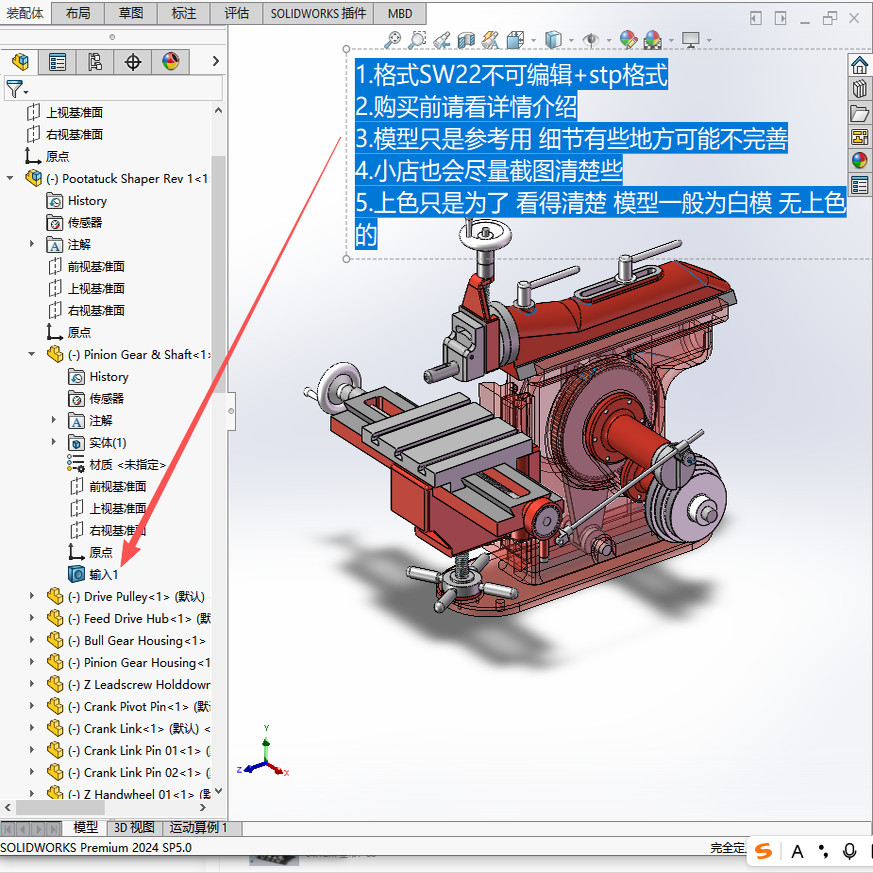Click horizontal scrollbar right arrow in tree
The image size is (873, 873).
pos(203,807)
